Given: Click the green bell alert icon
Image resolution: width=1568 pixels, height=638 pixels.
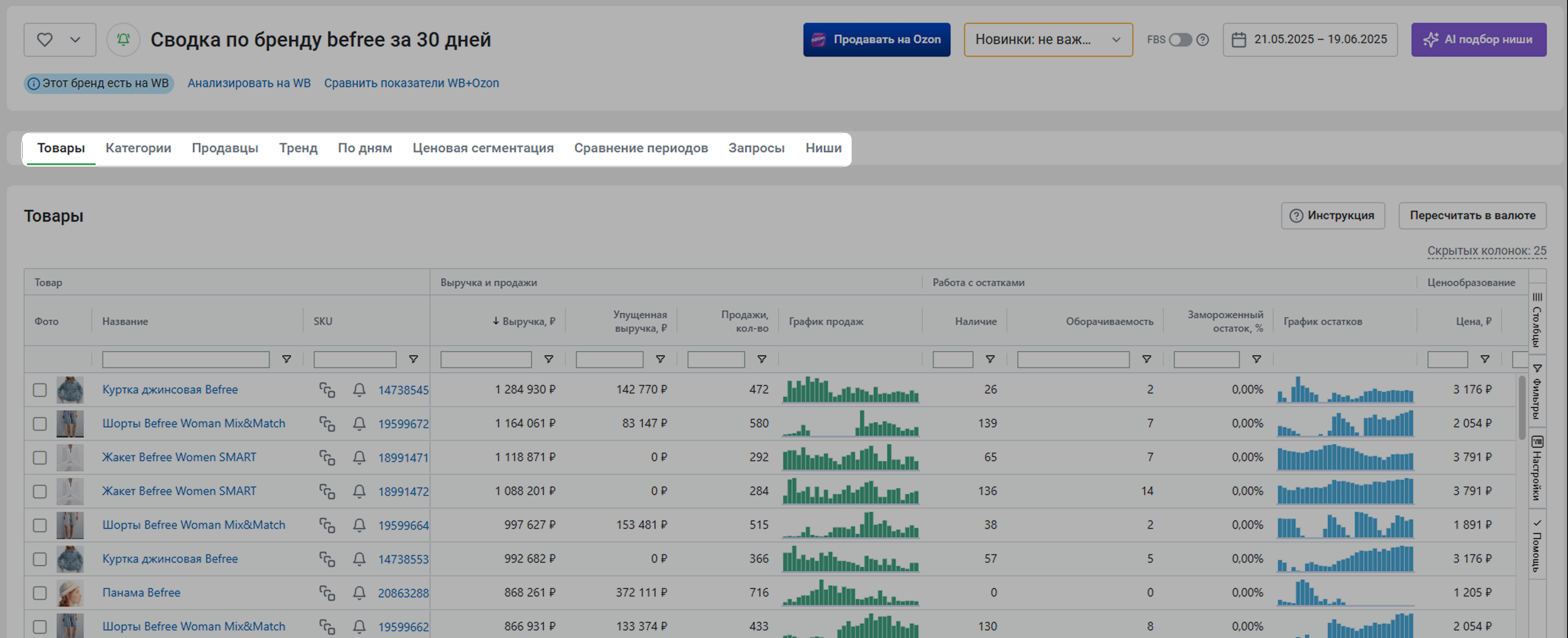Looking at the screenshot, I should (x=123, y=40).
